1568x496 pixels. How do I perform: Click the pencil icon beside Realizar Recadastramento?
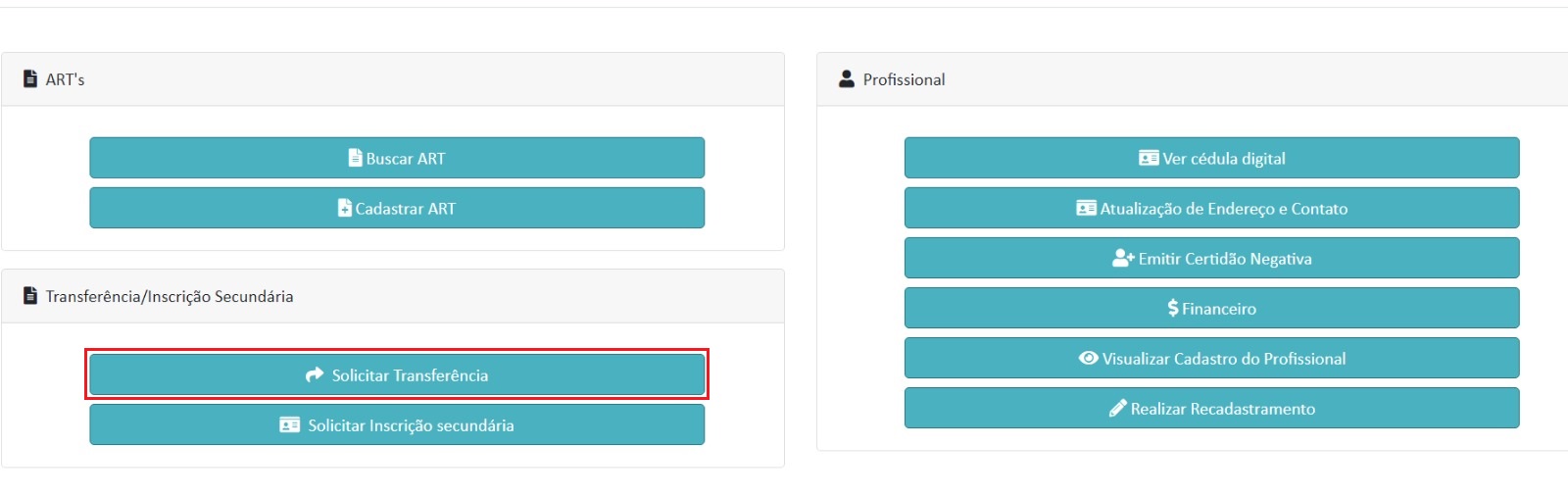[1117, 408]
